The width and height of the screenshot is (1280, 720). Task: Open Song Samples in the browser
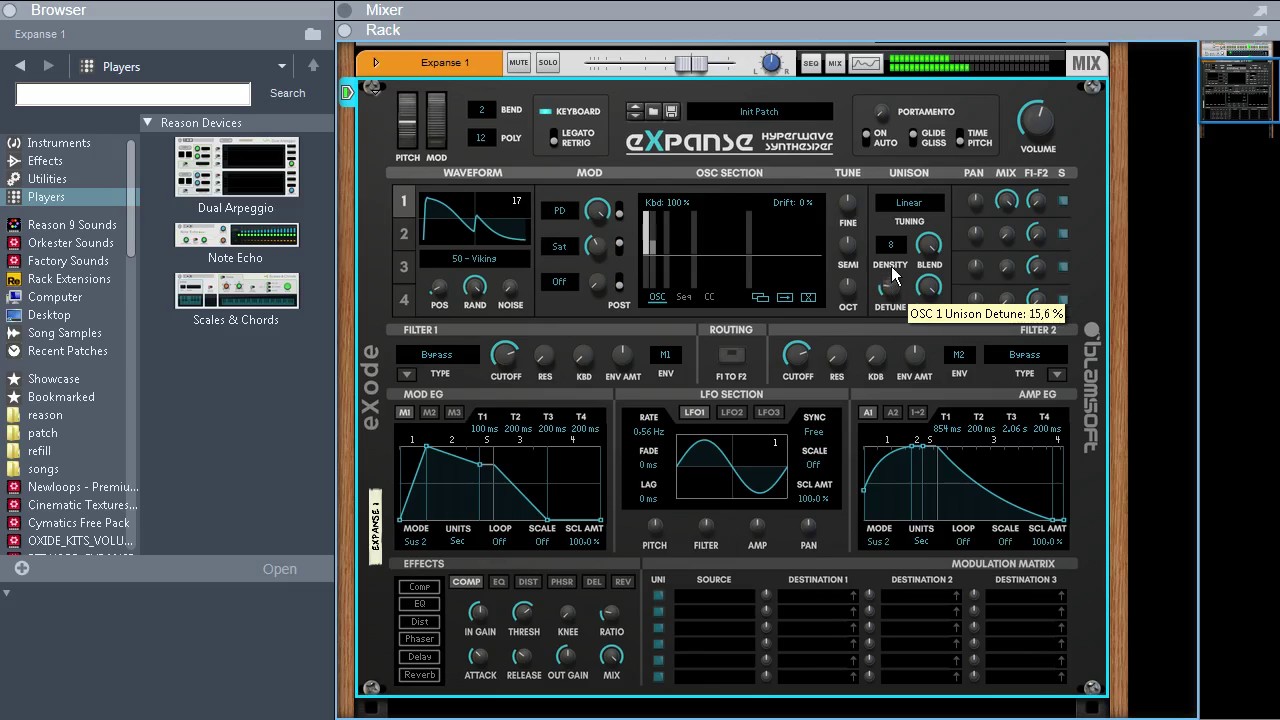pyautogui.click(x=64, y=333)
